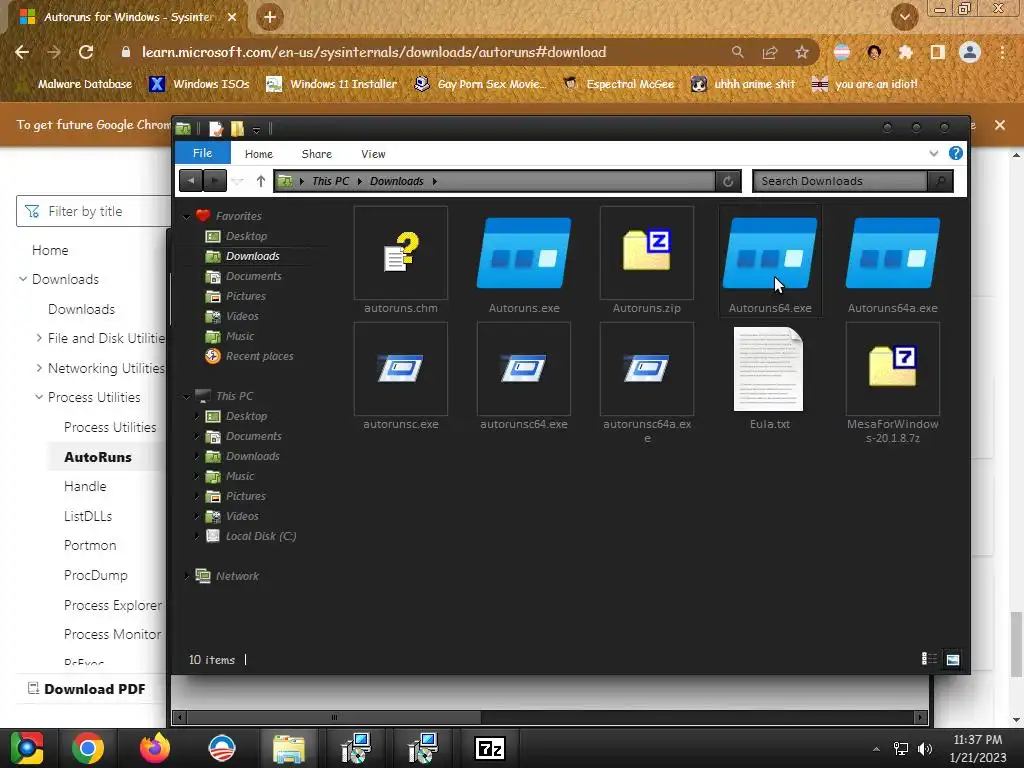Collapse the Favorites tree section
This screenshot has height=768, width=1024.
(187, 216)
